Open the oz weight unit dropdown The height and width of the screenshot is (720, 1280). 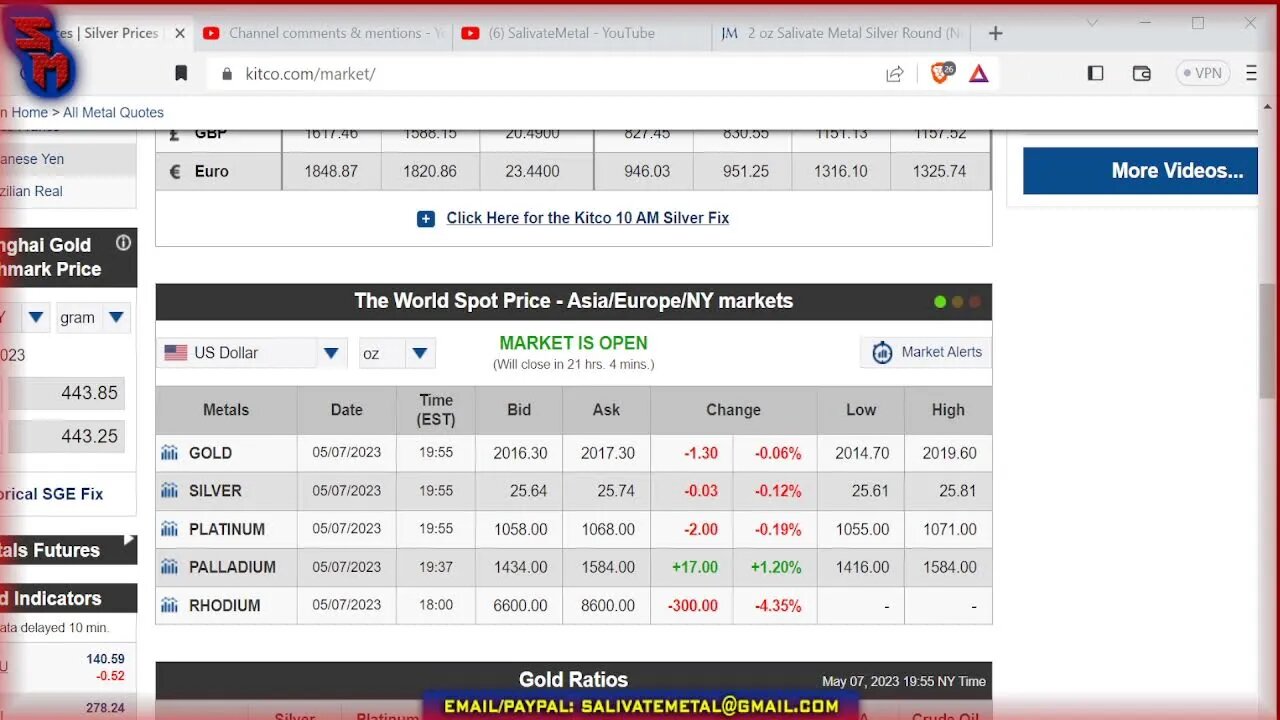click(x=397, y=352)
